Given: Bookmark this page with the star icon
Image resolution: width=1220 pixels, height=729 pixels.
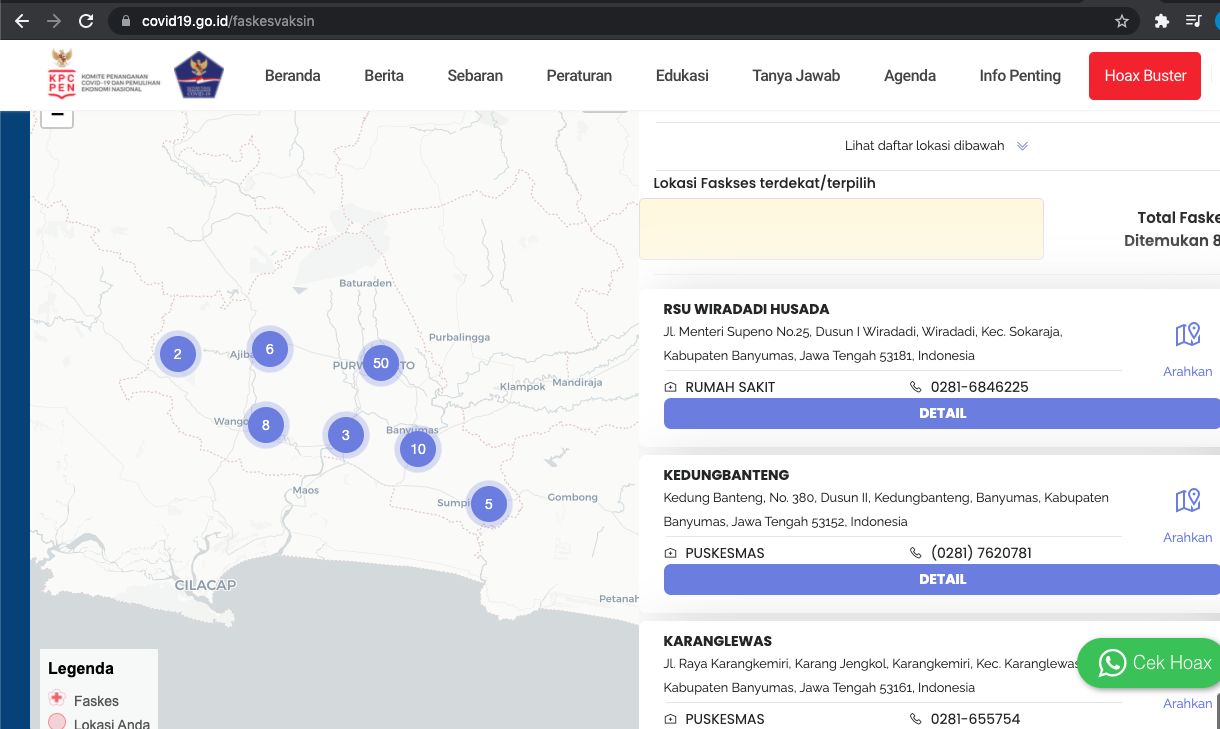Looking at the screenshot, I should click(1122, 20).
